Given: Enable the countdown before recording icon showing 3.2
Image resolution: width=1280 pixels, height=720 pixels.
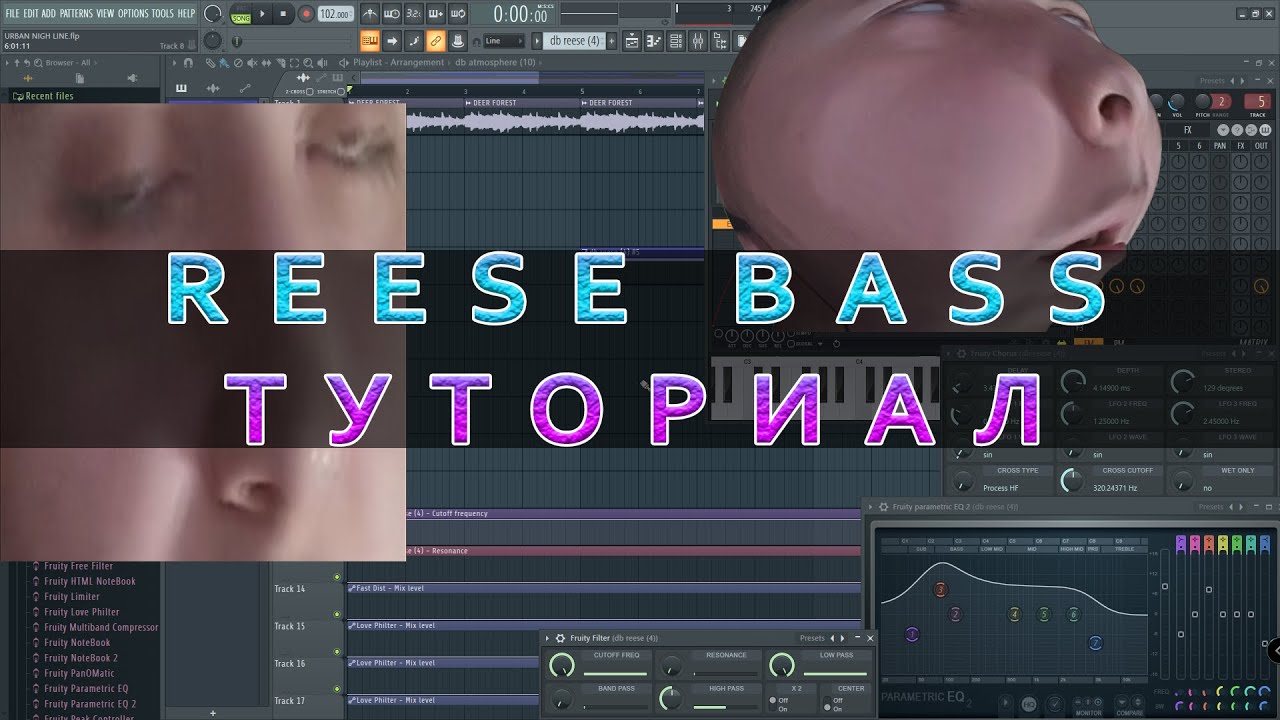Looking at the screenshot, I should point(414,14).
